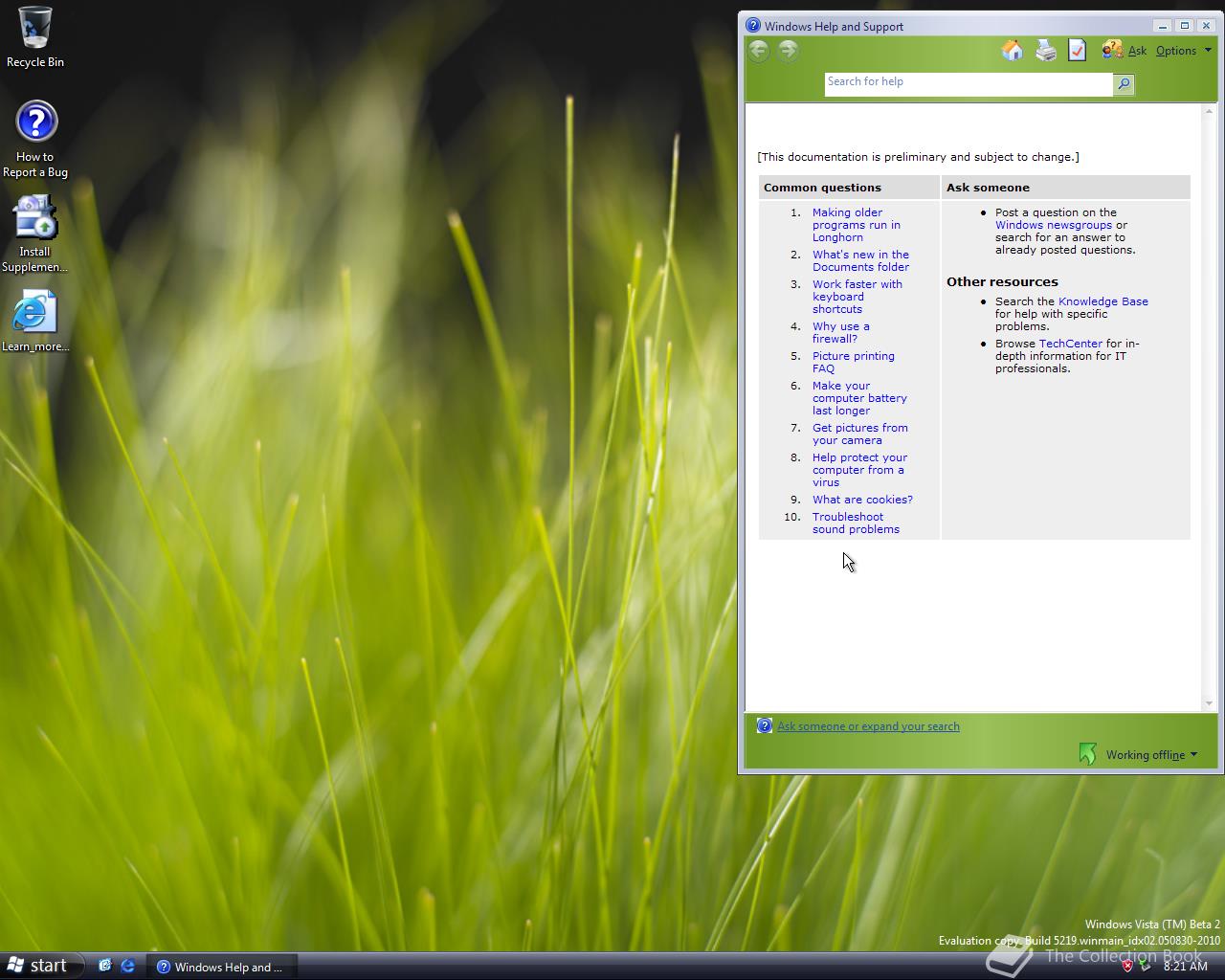This screenshot has width=1225, height=980.
Task: Click in Search for help field
Action: [969, 84]
